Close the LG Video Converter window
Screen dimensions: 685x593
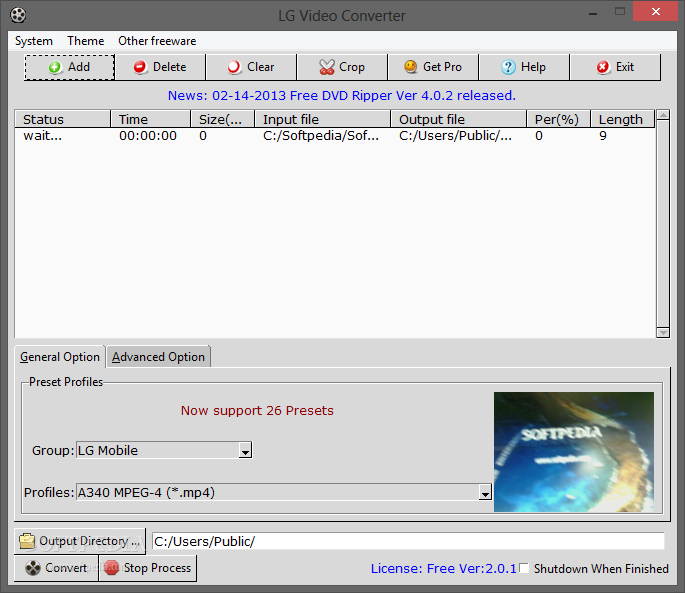point(655,11)
